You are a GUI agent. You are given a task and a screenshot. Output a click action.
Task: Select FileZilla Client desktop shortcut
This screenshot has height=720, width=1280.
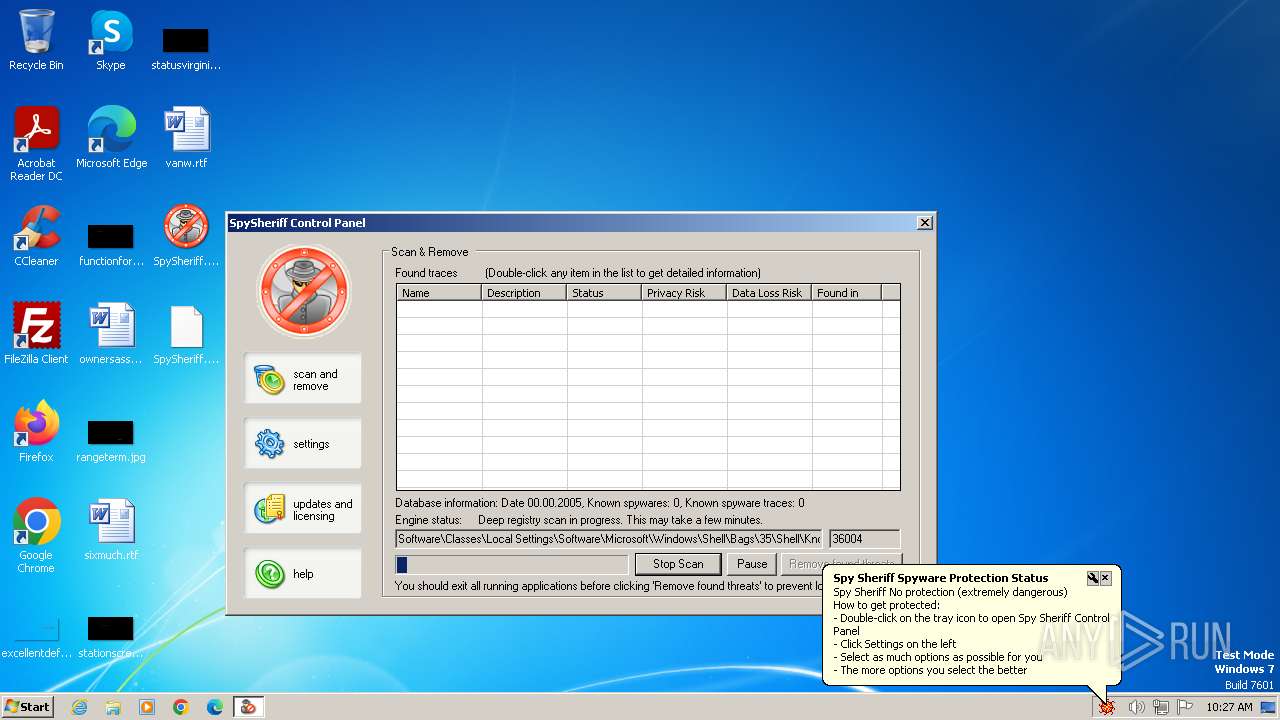[x=36, y=333]
